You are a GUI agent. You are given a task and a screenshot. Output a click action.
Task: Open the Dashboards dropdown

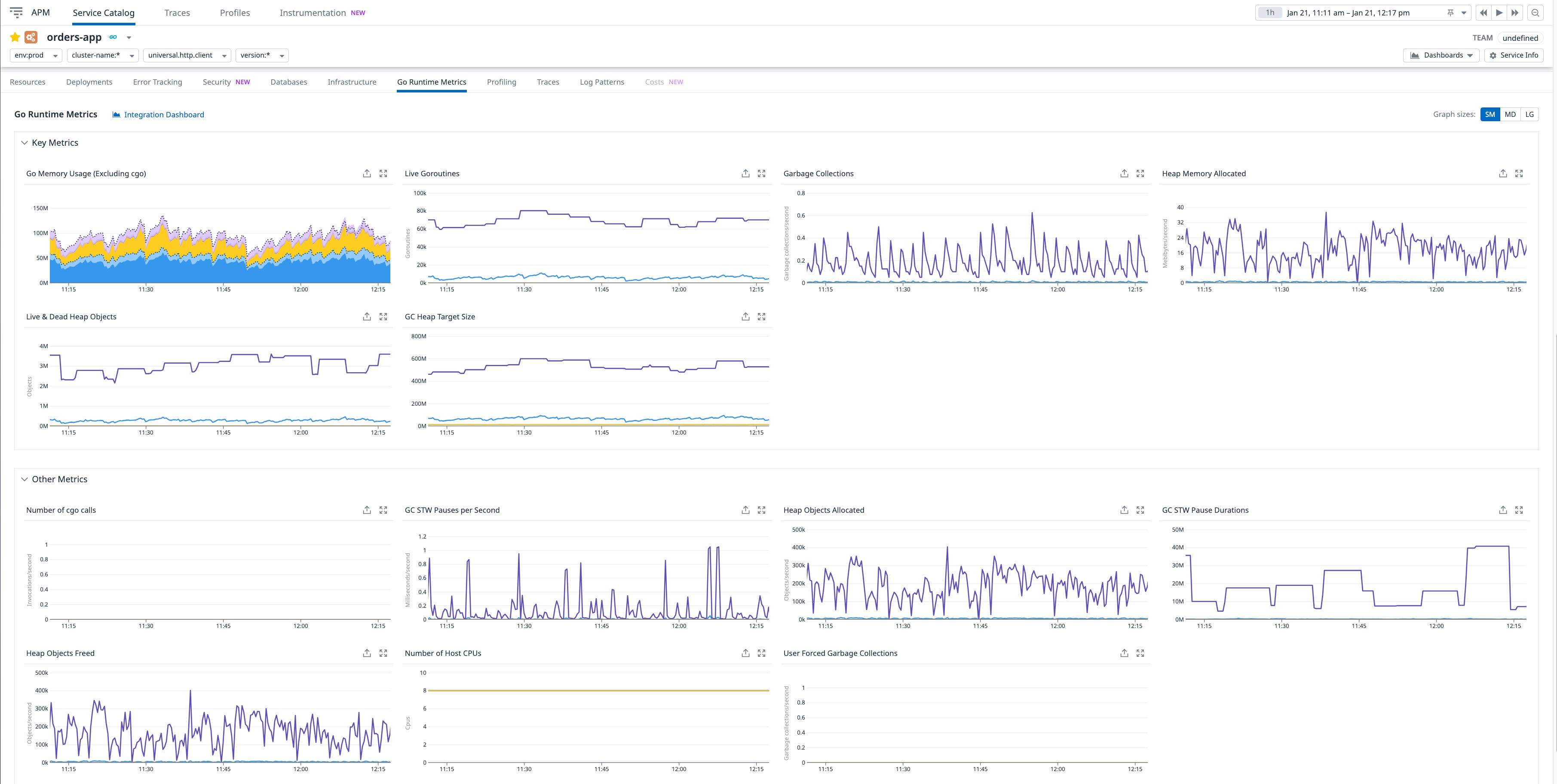coord(1441,55)
